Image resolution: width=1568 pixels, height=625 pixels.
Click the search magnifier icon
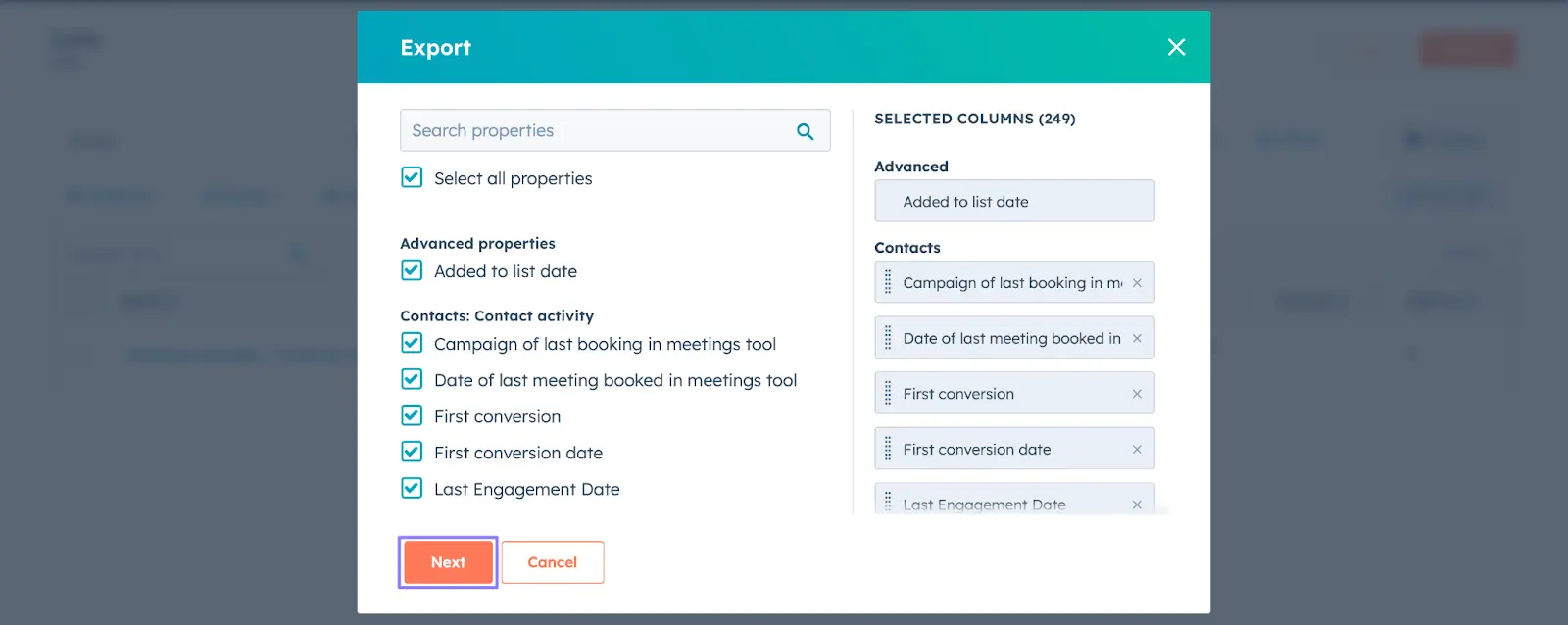click(805, 131)
